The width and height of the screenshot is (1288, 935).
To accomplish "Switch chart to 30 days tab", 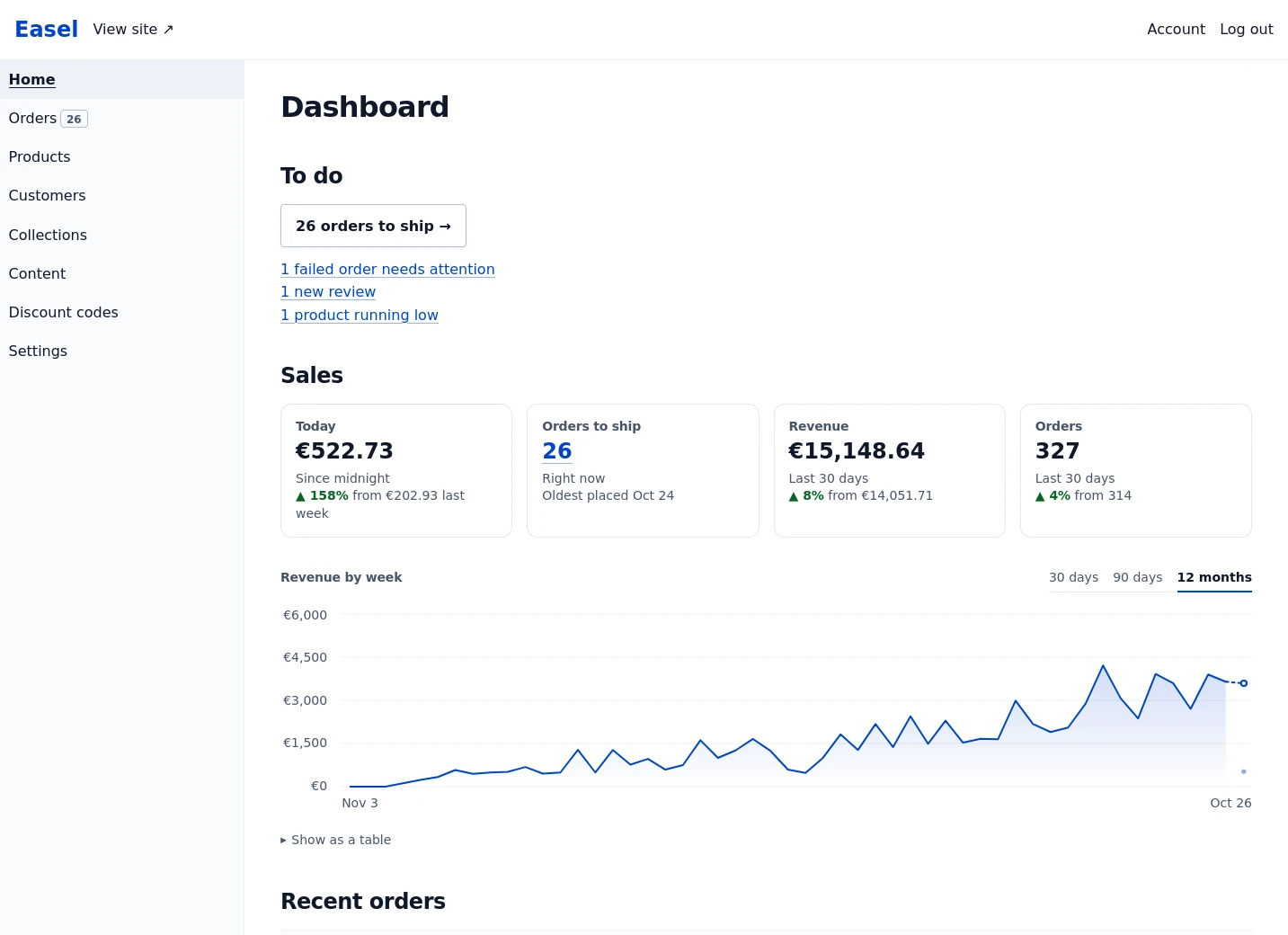I will [x=1073, y=577].
